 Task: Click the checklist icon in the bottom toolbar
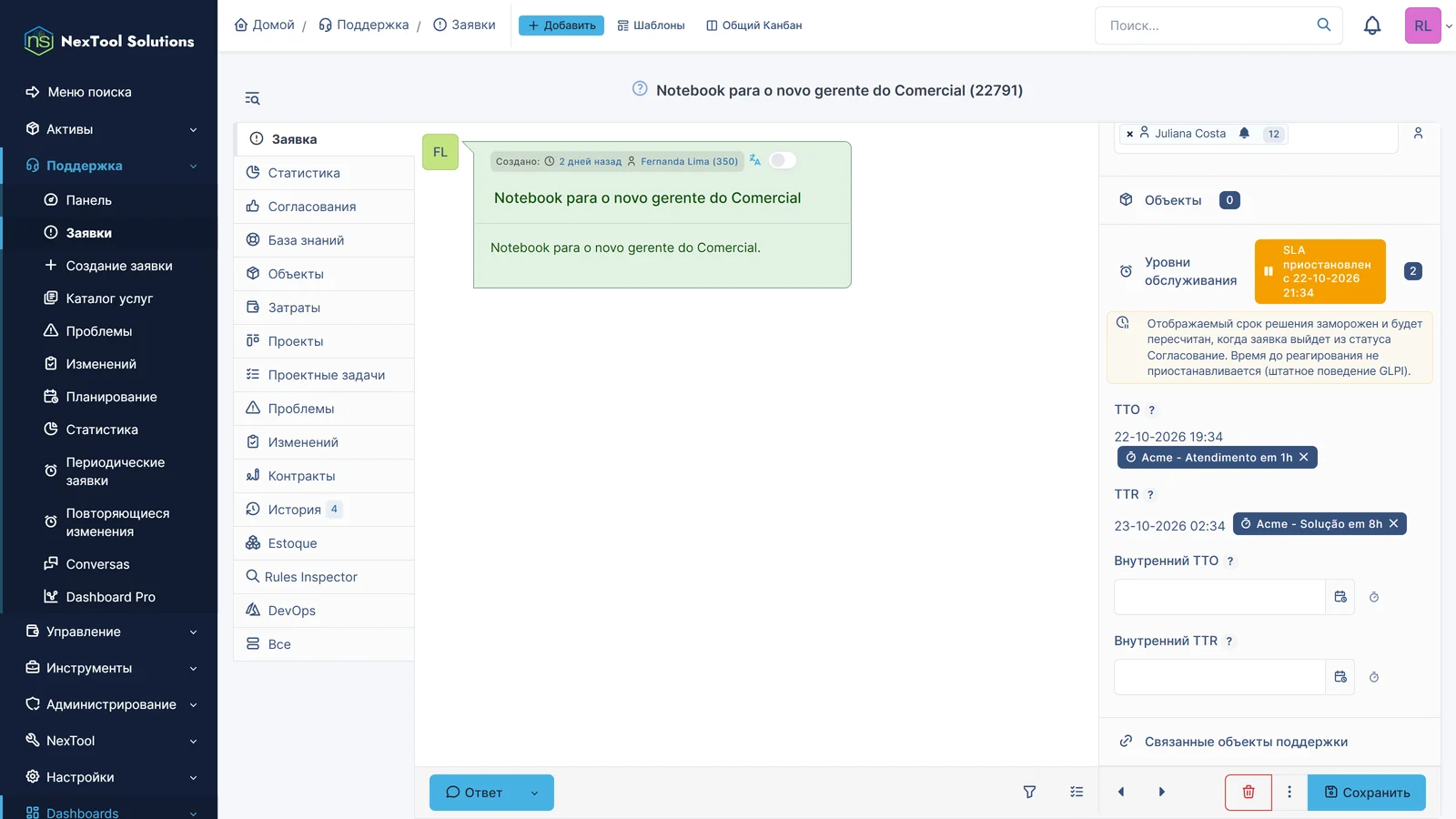(x=1077, y=792)
